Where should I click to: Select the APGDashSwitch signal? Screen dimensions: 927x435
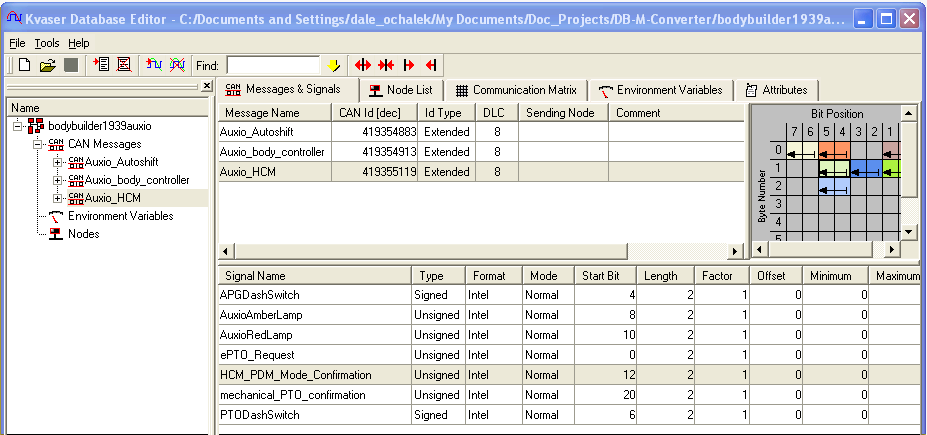point(260,295)
